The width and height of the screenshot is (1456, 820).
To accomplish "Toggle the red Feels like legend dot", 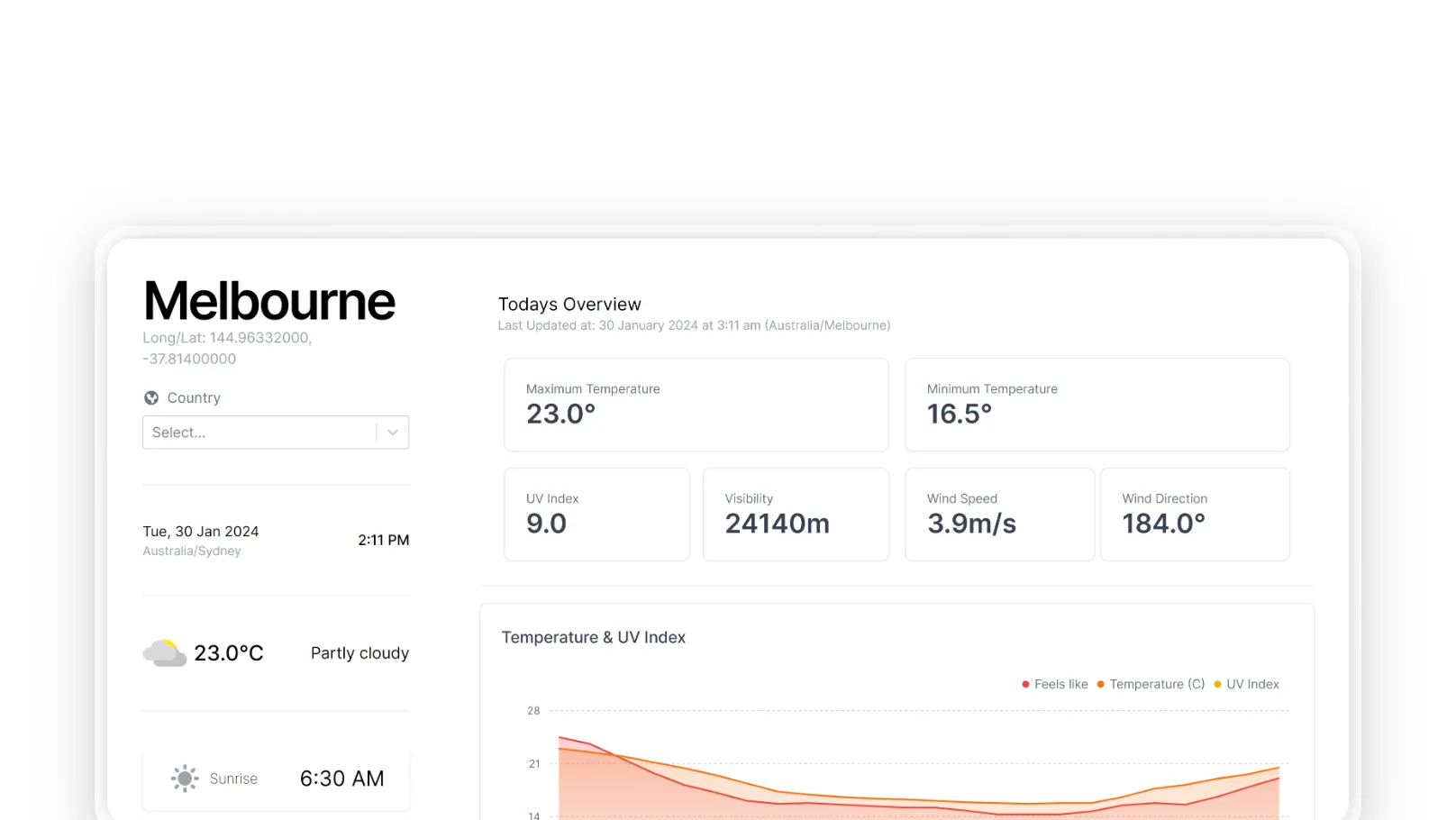I will coord(1025,685).
